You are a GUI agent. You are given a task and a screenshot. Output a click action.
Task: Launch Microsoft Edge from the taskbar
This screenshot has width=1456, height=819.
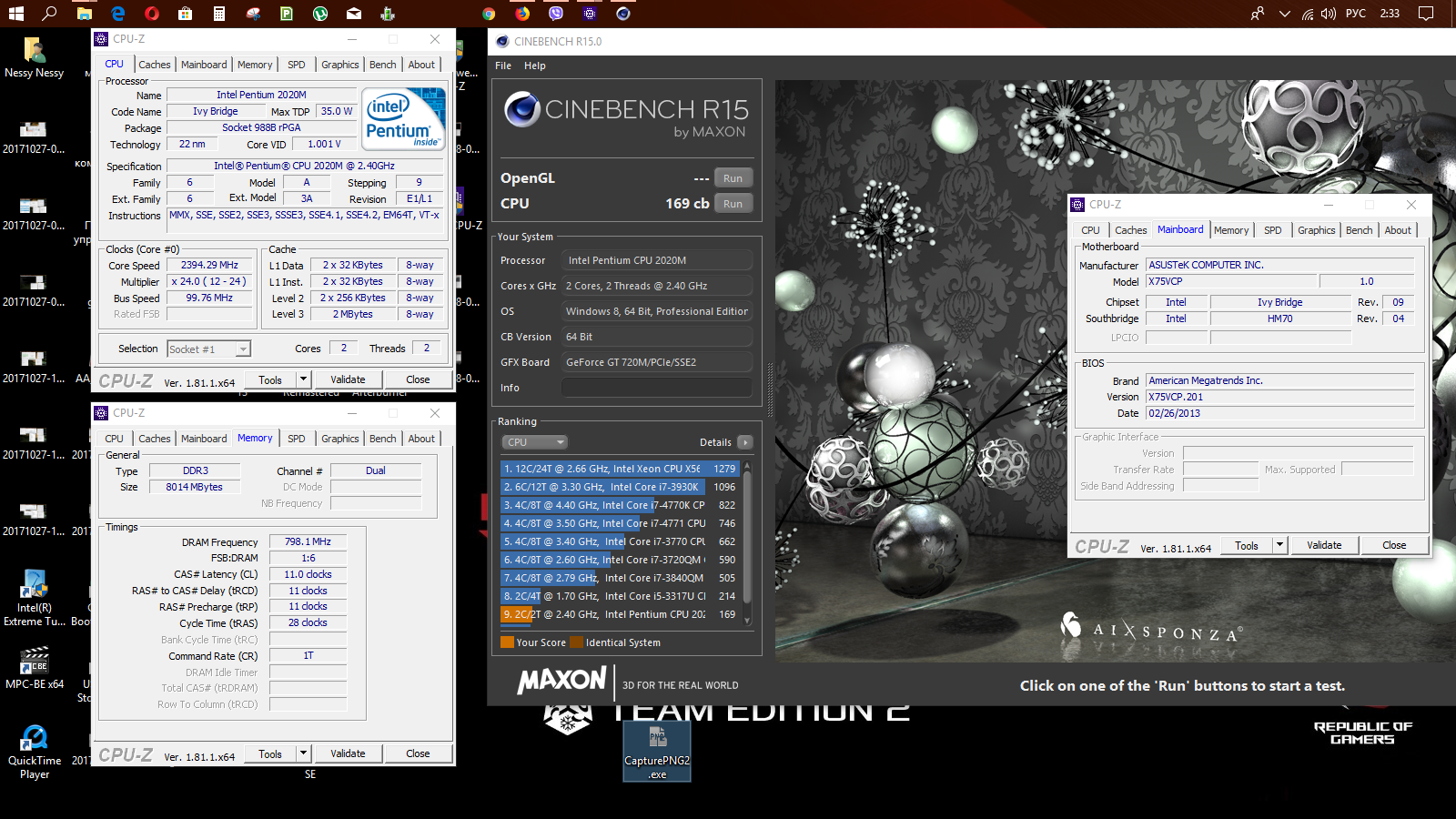pos(118,14)
